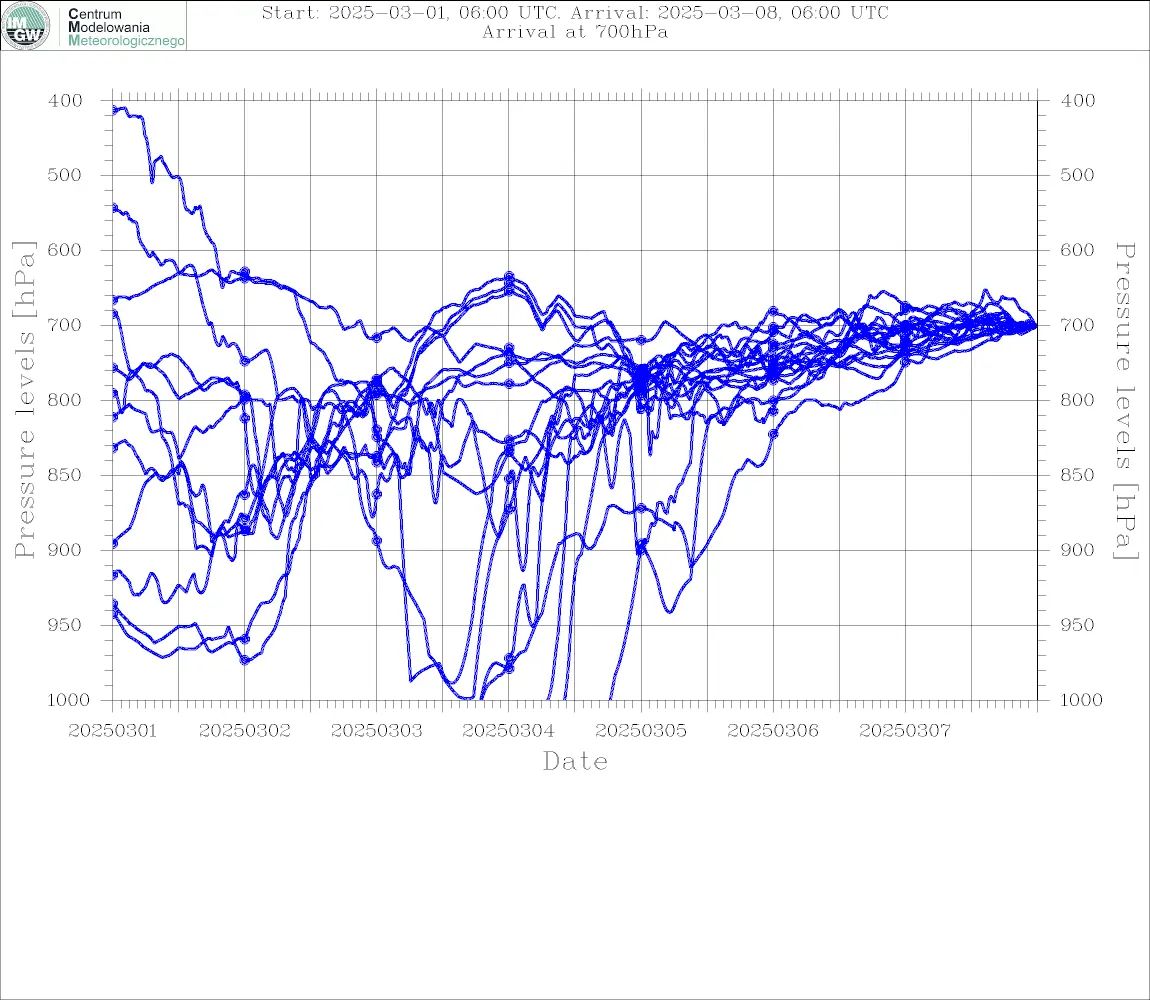
Task: Click left axis value 500
Action: coord(65,175)
